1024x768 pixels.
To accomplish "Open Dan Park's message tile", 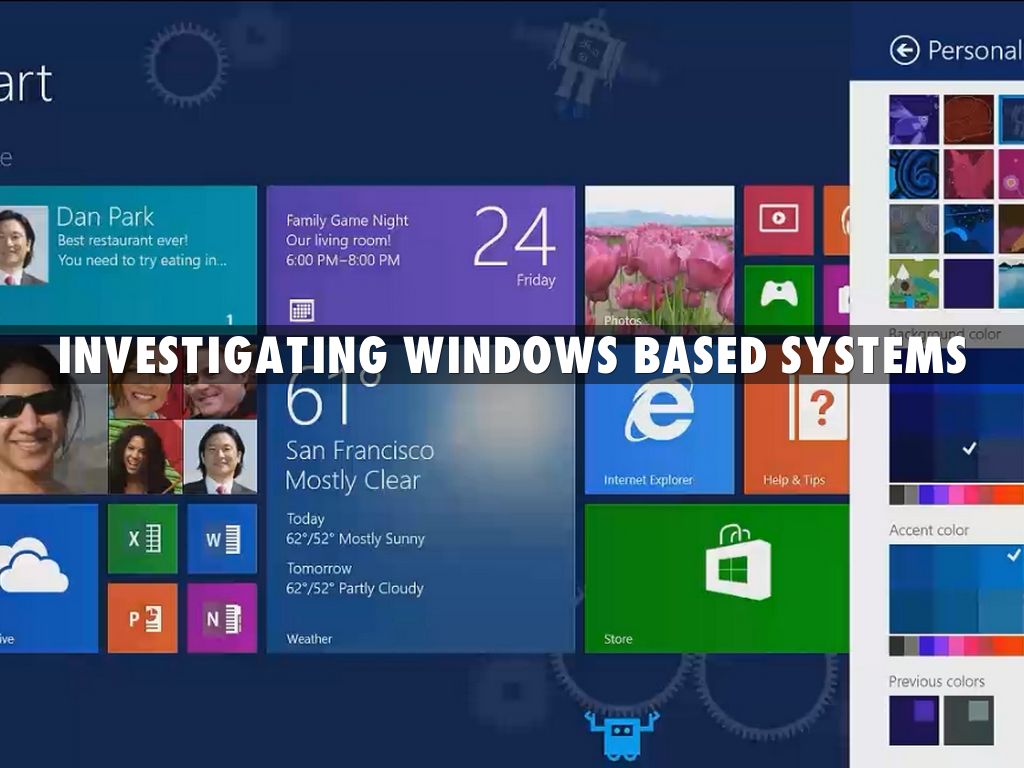I will pos(127,257).
